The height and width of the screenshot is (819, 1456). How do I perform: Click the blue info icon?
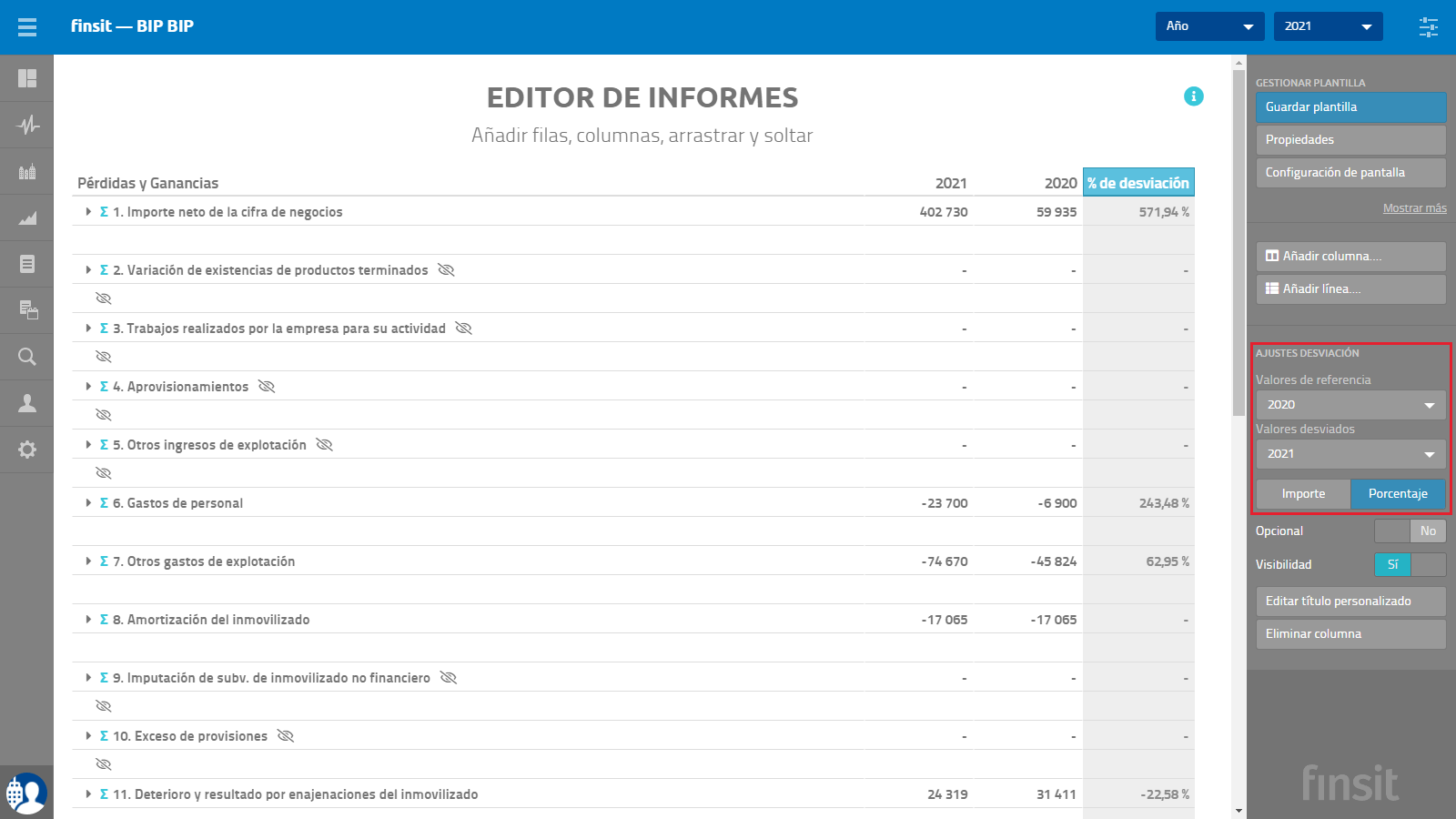[x=1194, y=96]
